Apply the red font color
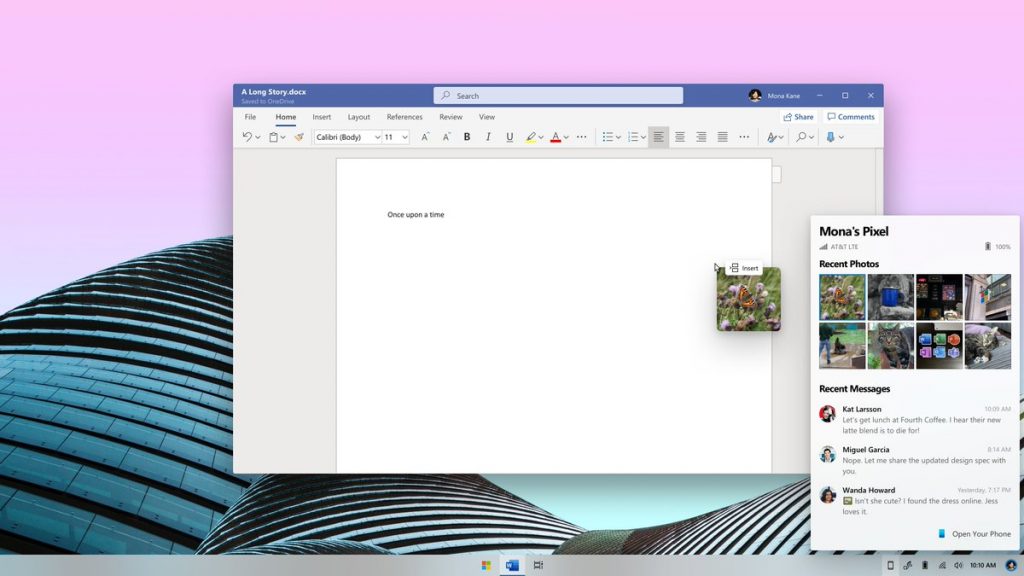This screenshot has width=1024, height=576. point(555,136)
